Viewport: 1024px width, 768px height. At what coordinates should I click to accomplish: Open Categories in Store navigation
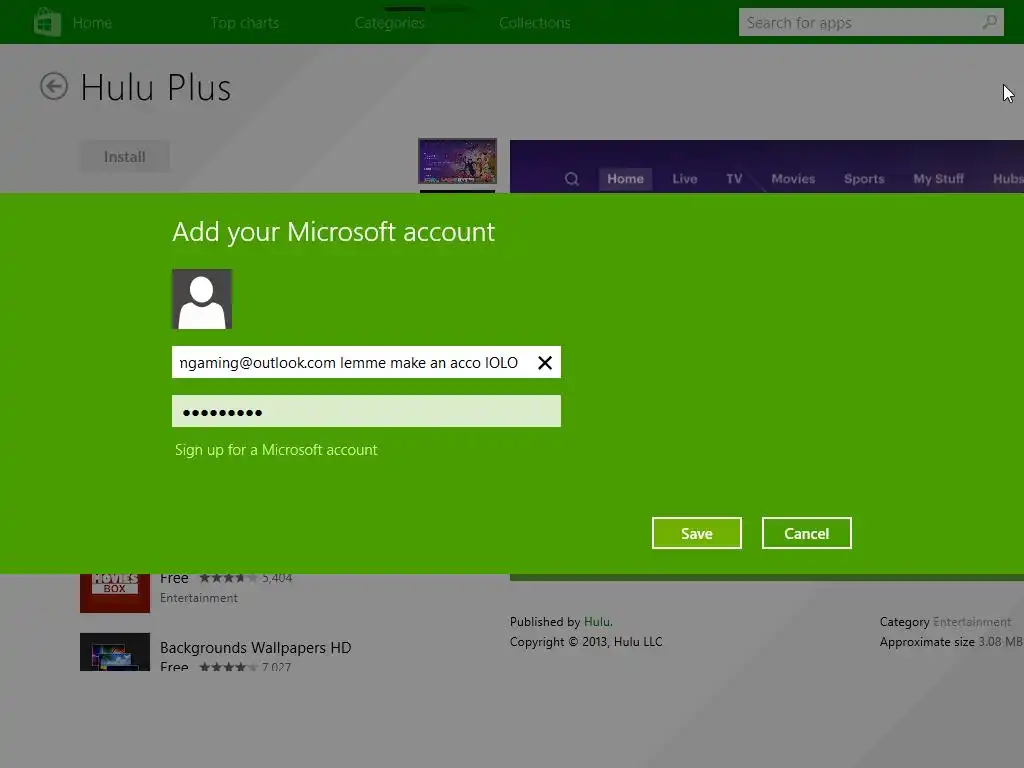tap(390, 23)
